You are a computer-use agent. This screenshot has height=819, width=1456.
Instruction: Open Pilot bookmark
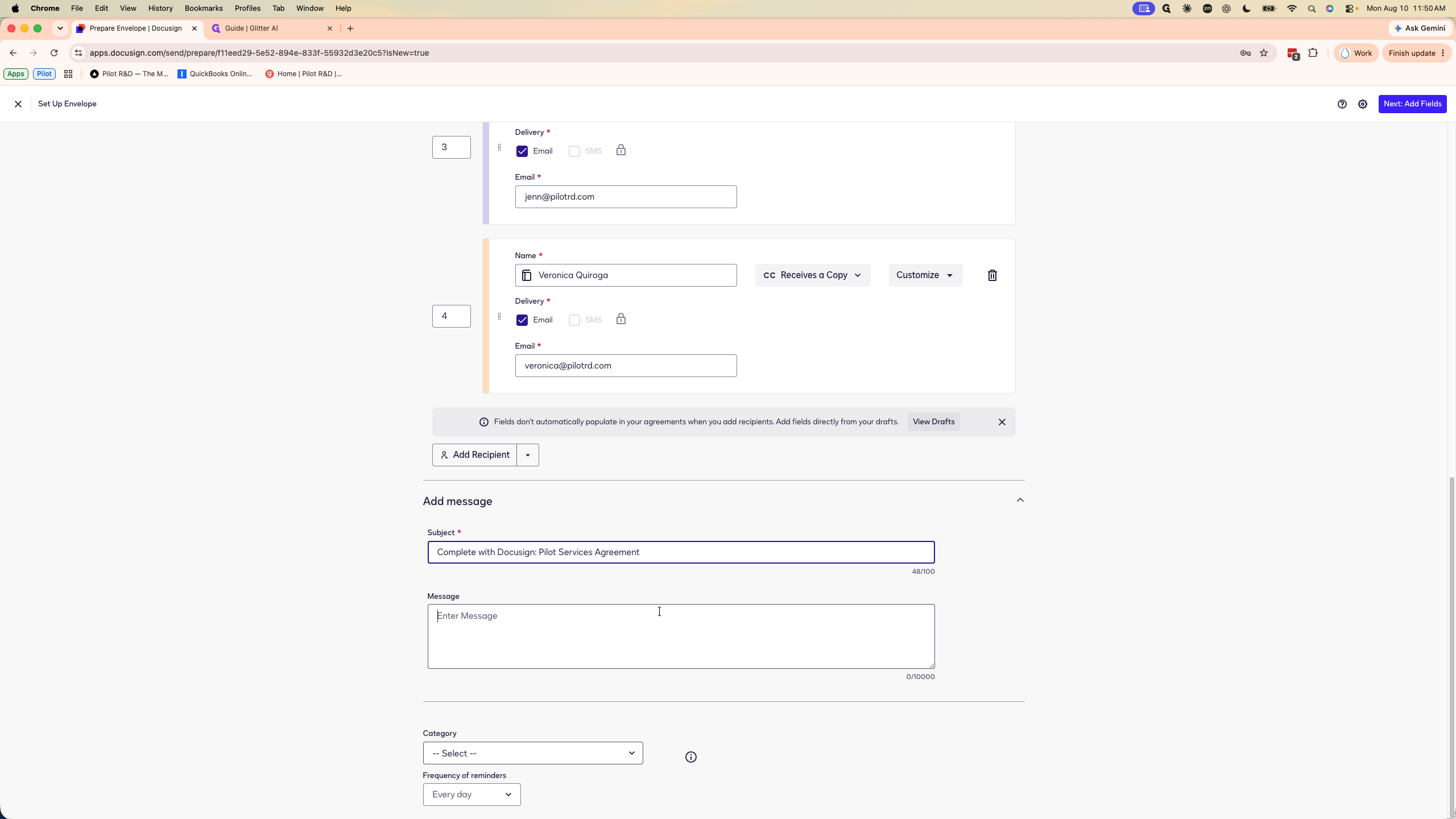tap(44, 74)
